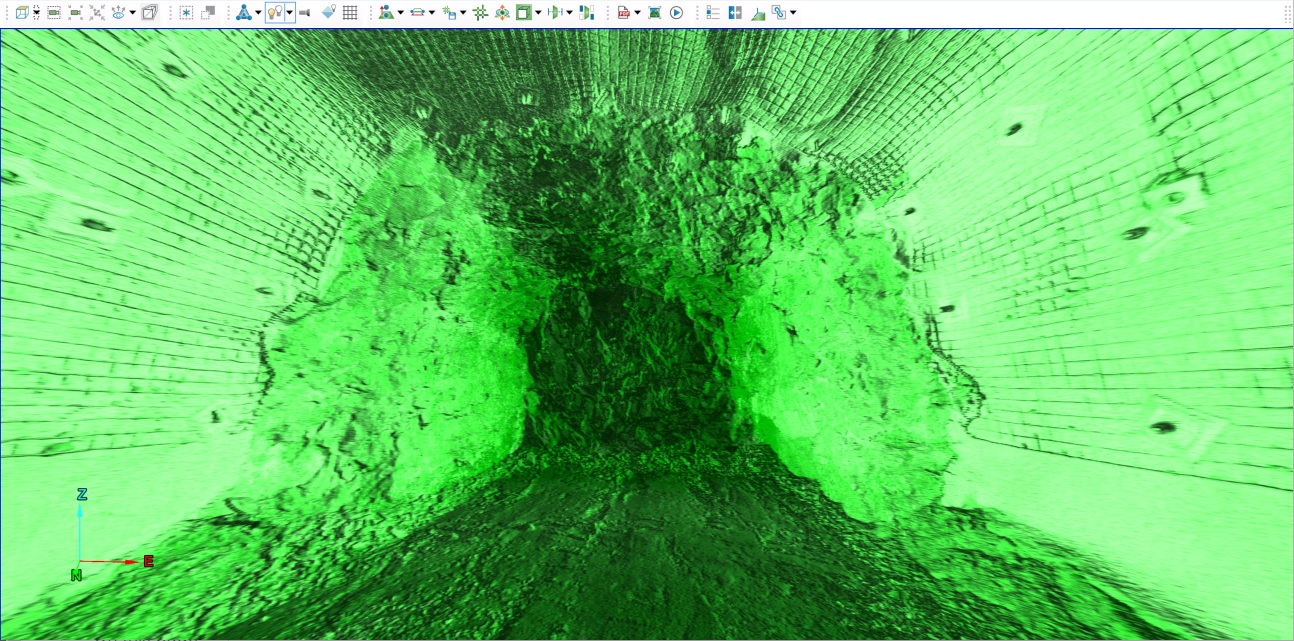
Task: Expand the triangulation mesh tool dropdown
Action: tap(258, 13)
